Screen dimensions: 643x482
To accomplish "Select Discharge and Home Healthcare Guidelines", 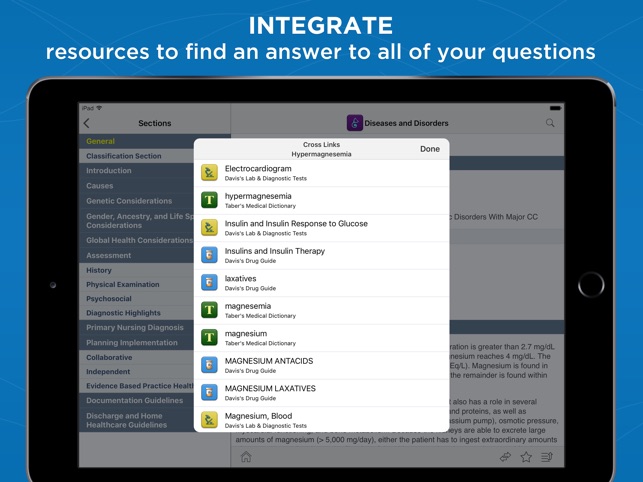I will point(137,420).
